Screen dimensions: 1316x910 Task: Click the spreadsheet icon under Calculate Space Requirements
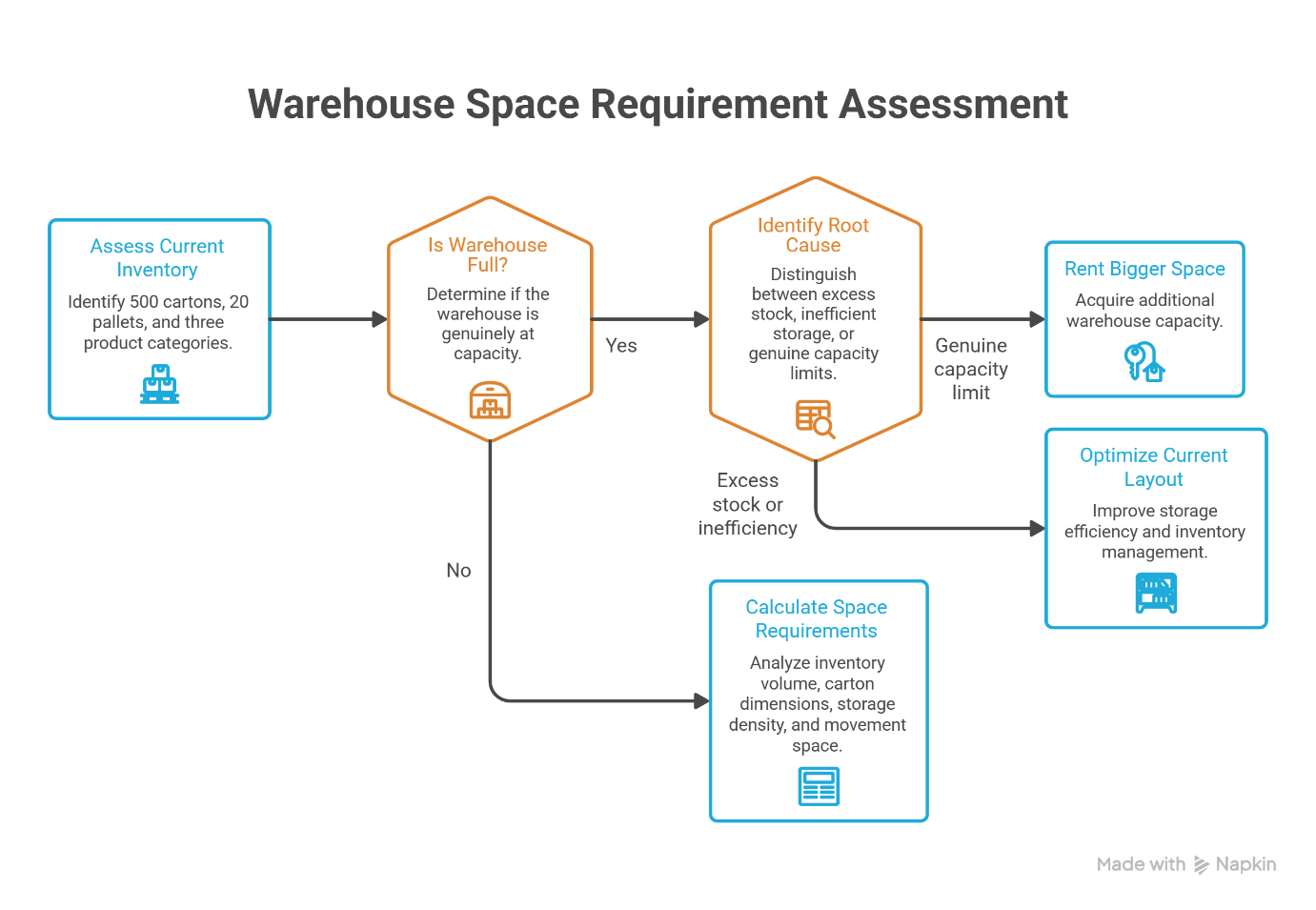pos(819,786)
